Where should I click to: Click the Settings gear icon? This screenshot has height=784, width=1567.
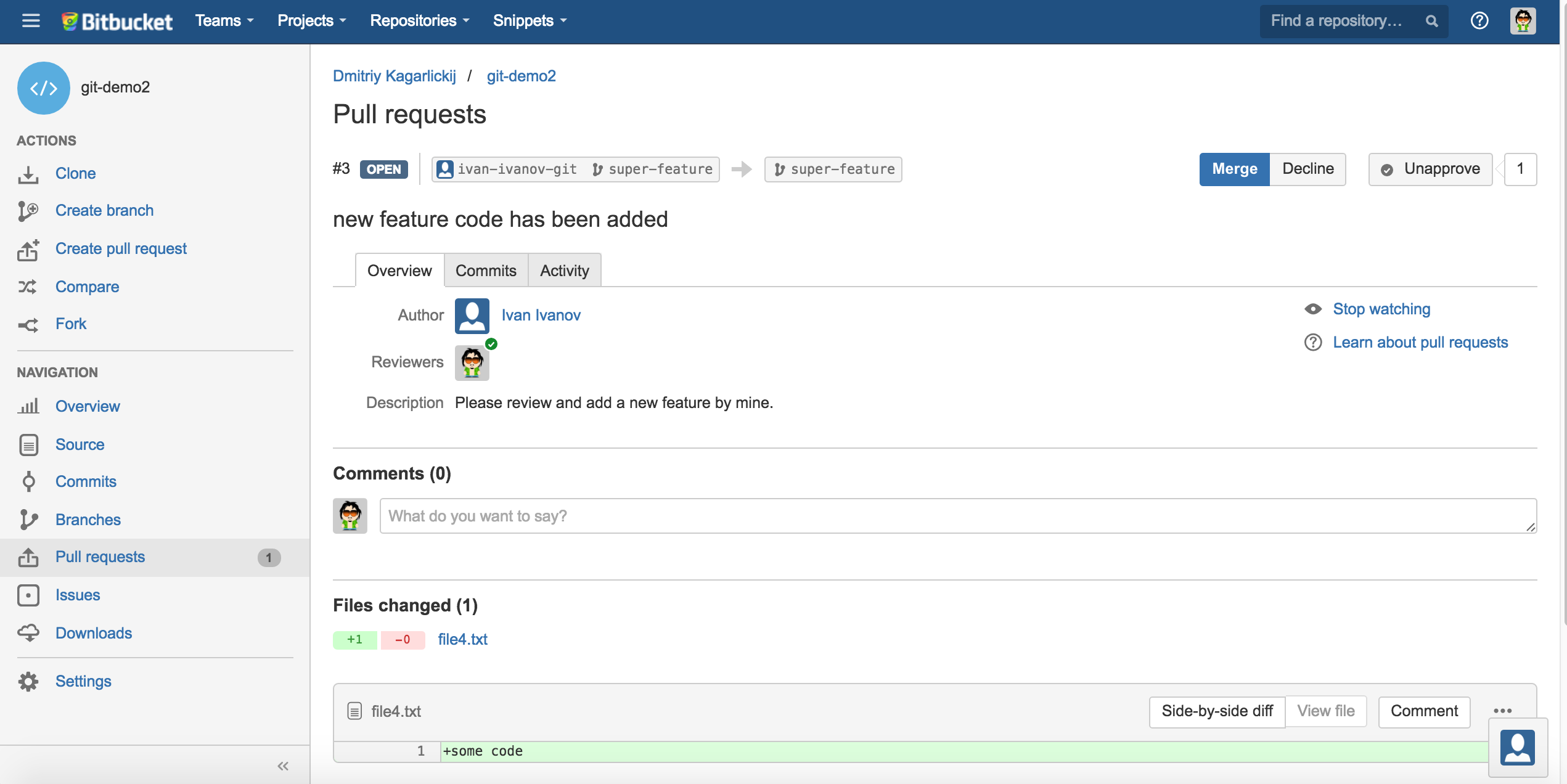[x=28, y=681]
